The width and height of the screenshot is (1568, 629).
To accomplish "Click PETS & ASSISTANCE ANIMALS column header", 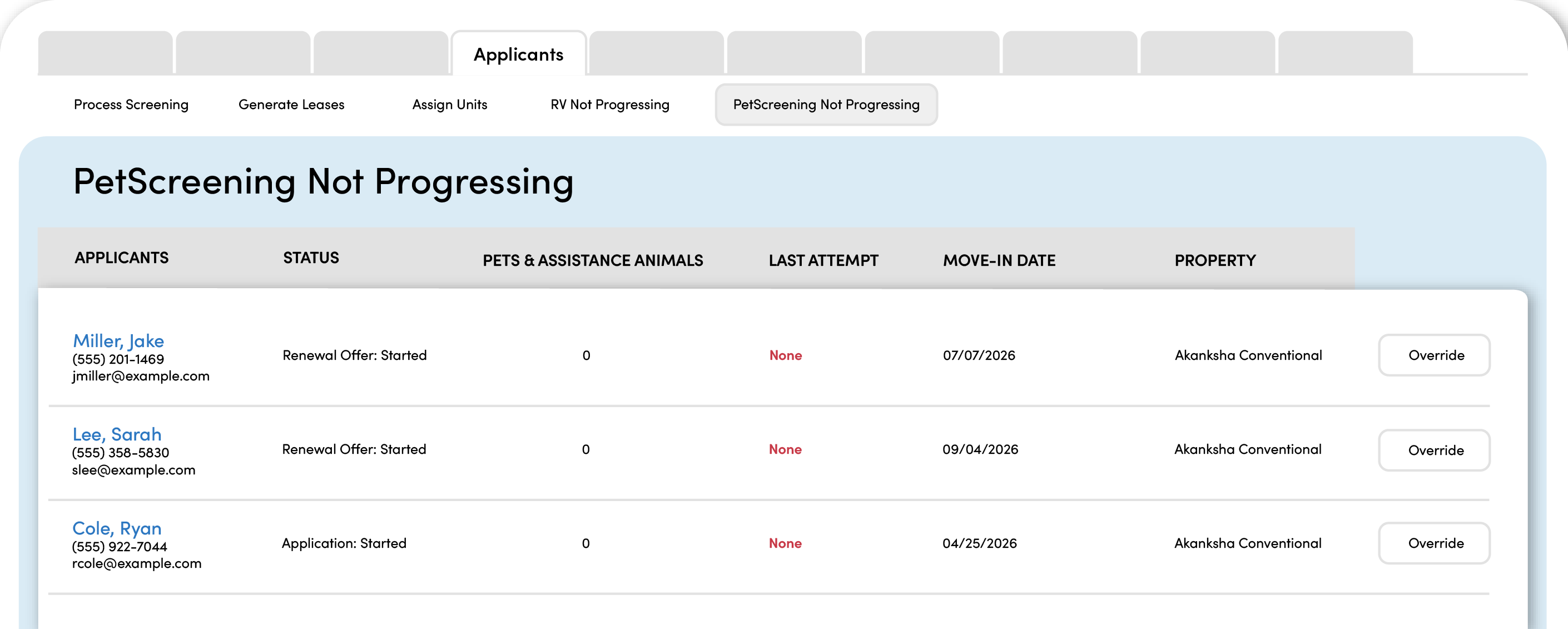I will (592, 261).
